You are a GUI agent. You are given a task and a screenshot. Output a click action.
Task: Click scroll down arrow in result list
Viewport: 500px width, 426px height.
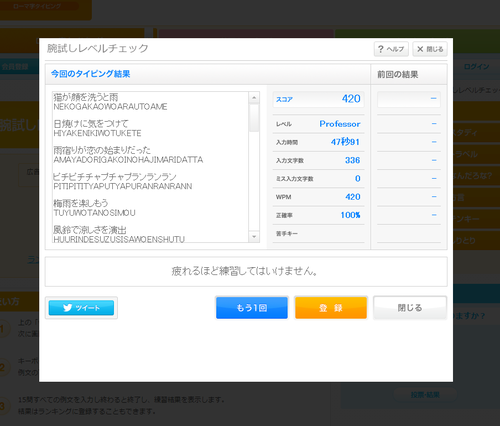click(x=254, y=236)
